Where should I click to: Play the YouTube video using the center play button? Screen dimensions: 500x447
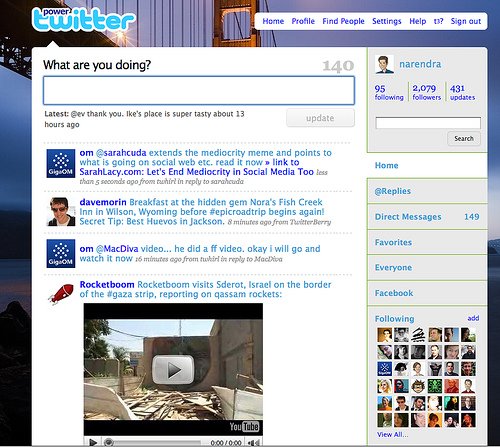[x=173, y=369]
